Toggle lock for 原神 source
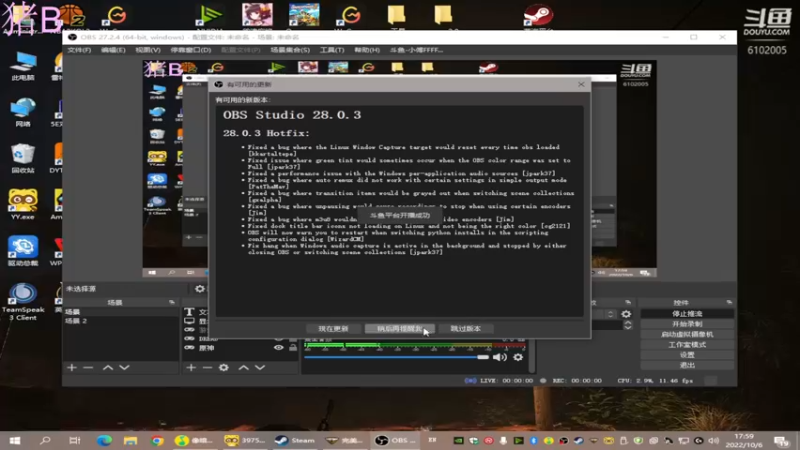Image resolution: width=800 pixels, height=450 pixels. [x=293, y=348]
